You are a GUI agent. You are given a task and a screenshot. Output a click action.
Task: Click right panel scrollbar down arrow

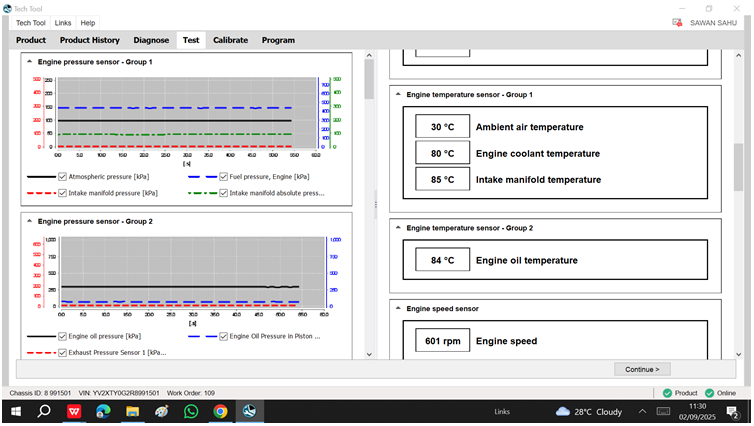click(739, 354)
